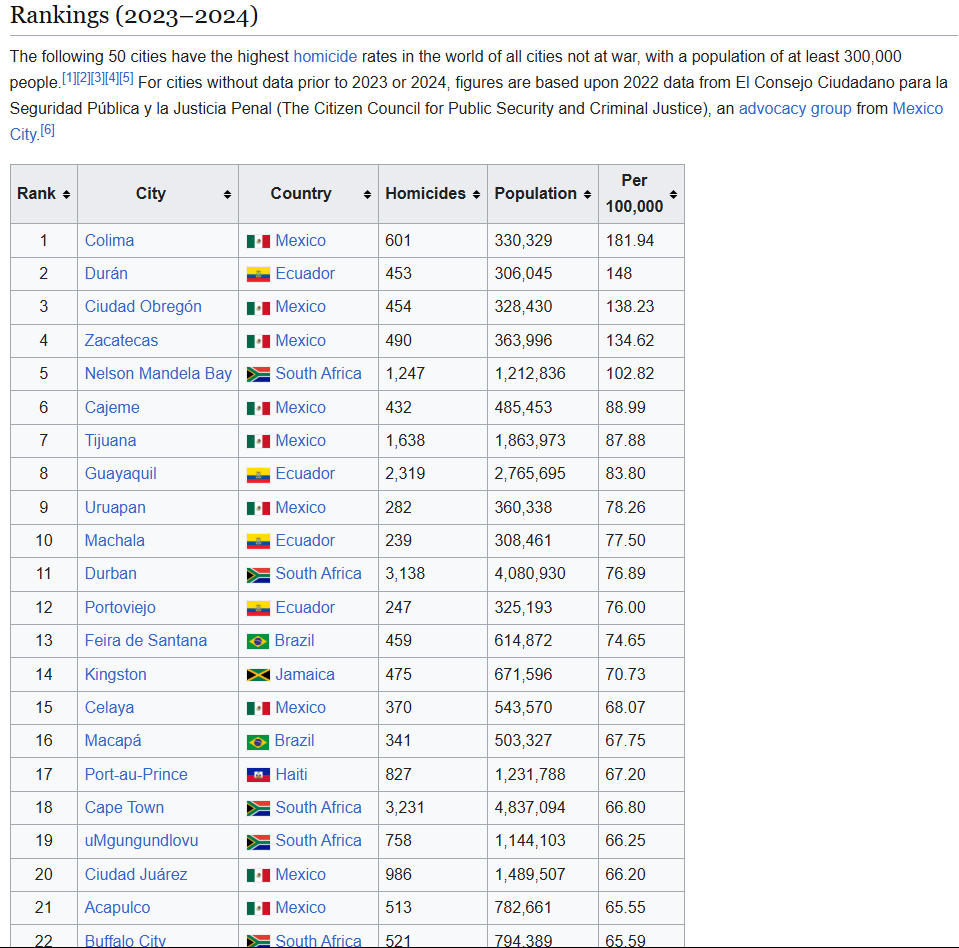959x948 pixels.
Task: Click the Mexico flag icon in Ciudad Juárez row
Action: (x=258, y=875)
